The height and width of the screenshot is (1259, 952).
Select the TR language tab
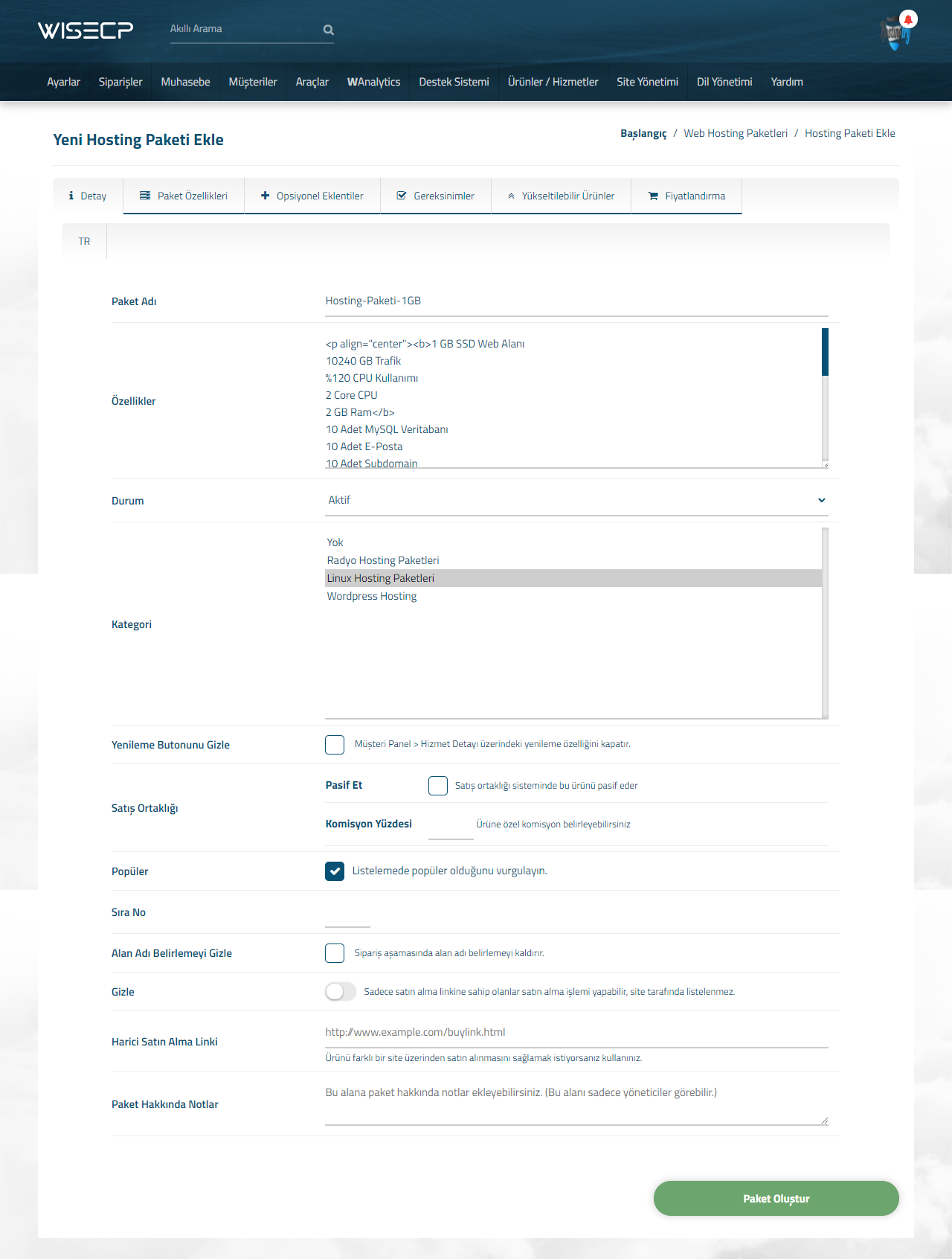point(84,241)
